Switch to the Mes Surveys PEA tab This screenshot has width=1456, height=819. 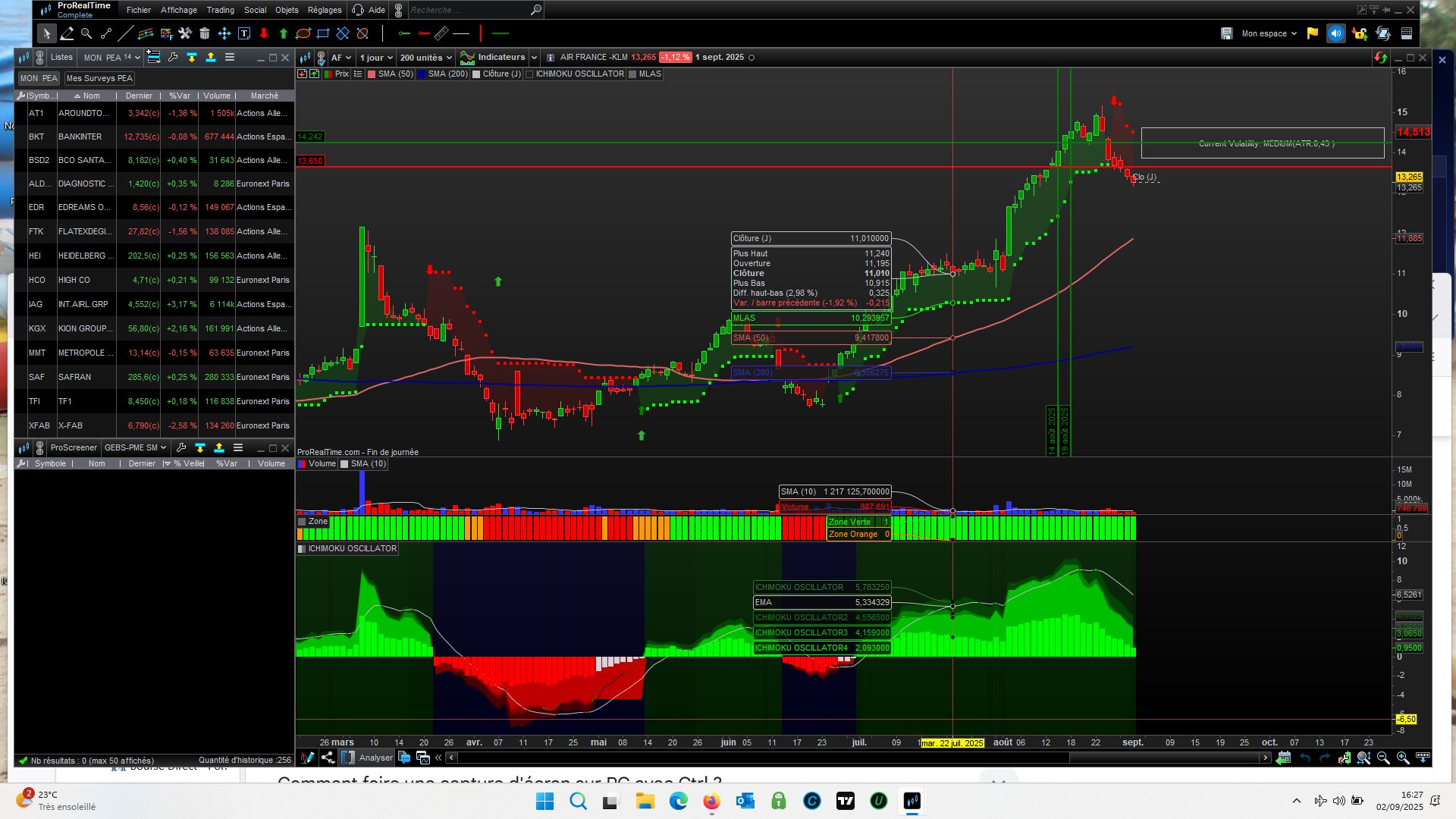pos(99,78)
